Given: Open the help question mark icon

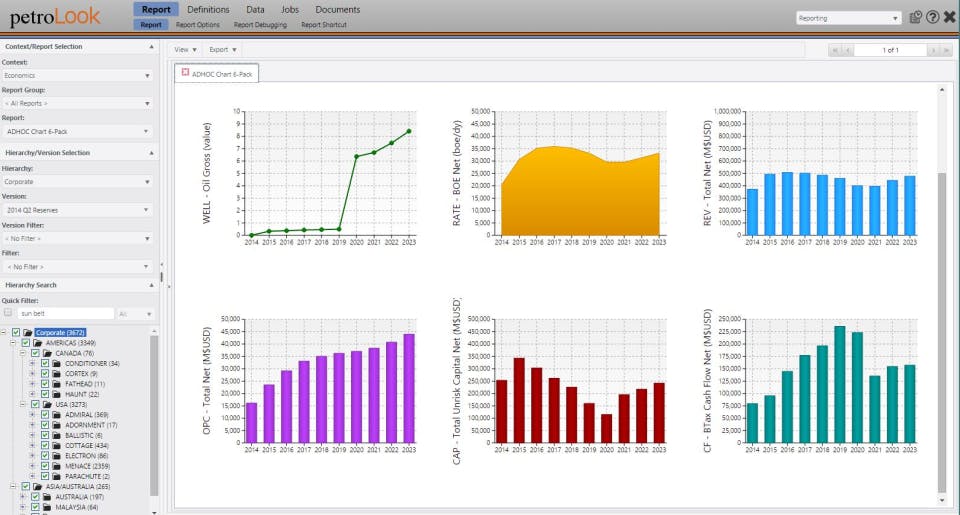Looking at the screenshot, I should (x=932, y=17).
